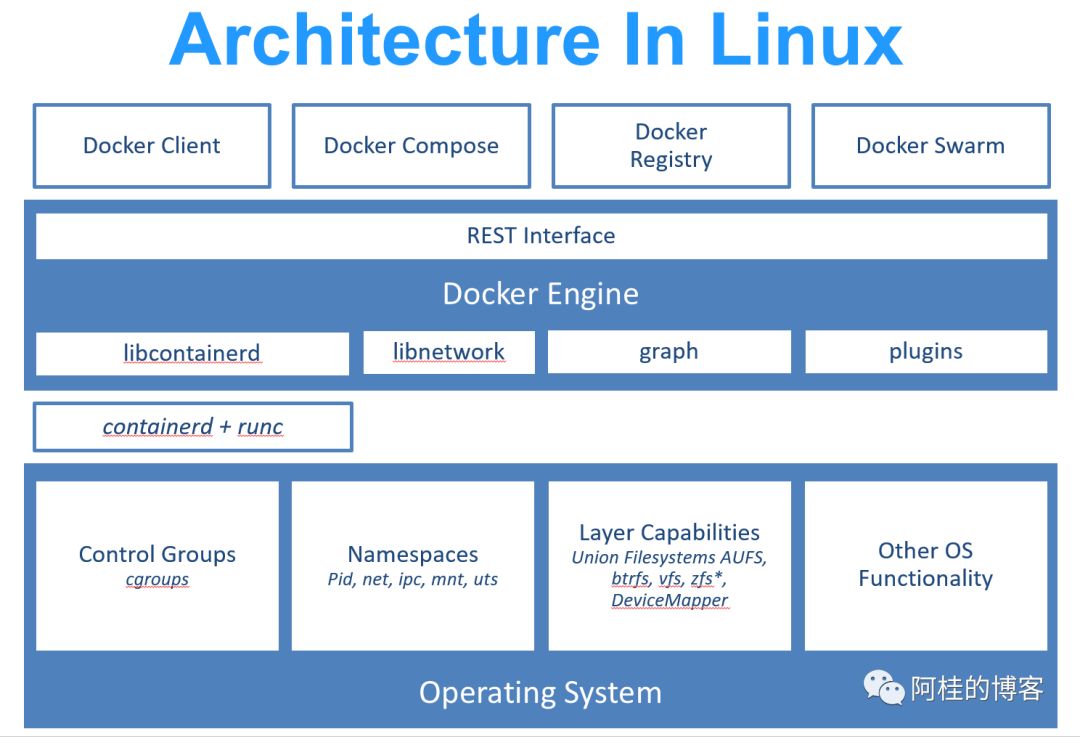Viewport: 1080px width, 737px height.
Task: Click the WeChat logo icon
Action: [884, 687]
